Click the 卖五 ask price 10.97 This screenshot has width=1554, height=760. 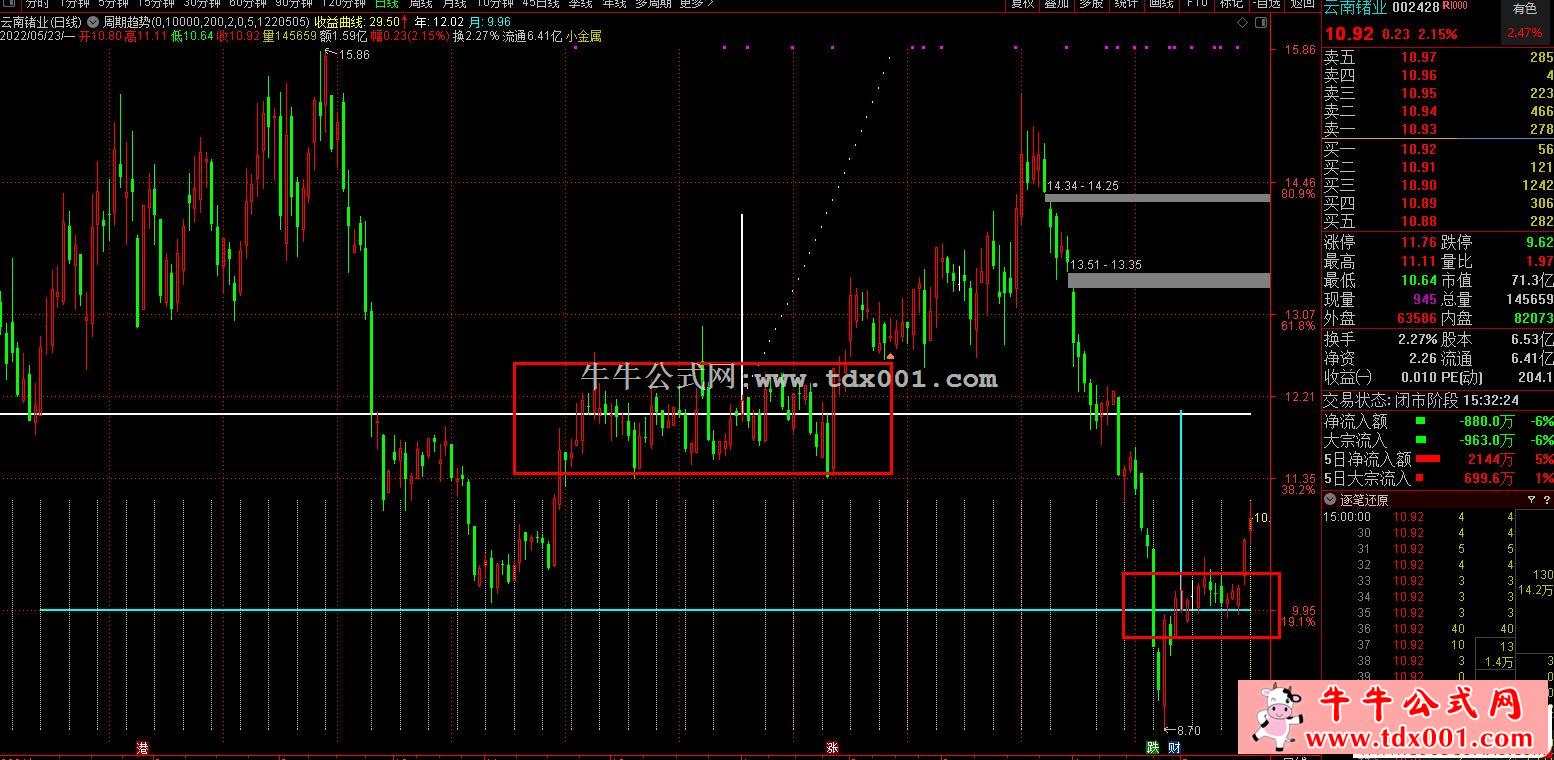point(1419,57)
